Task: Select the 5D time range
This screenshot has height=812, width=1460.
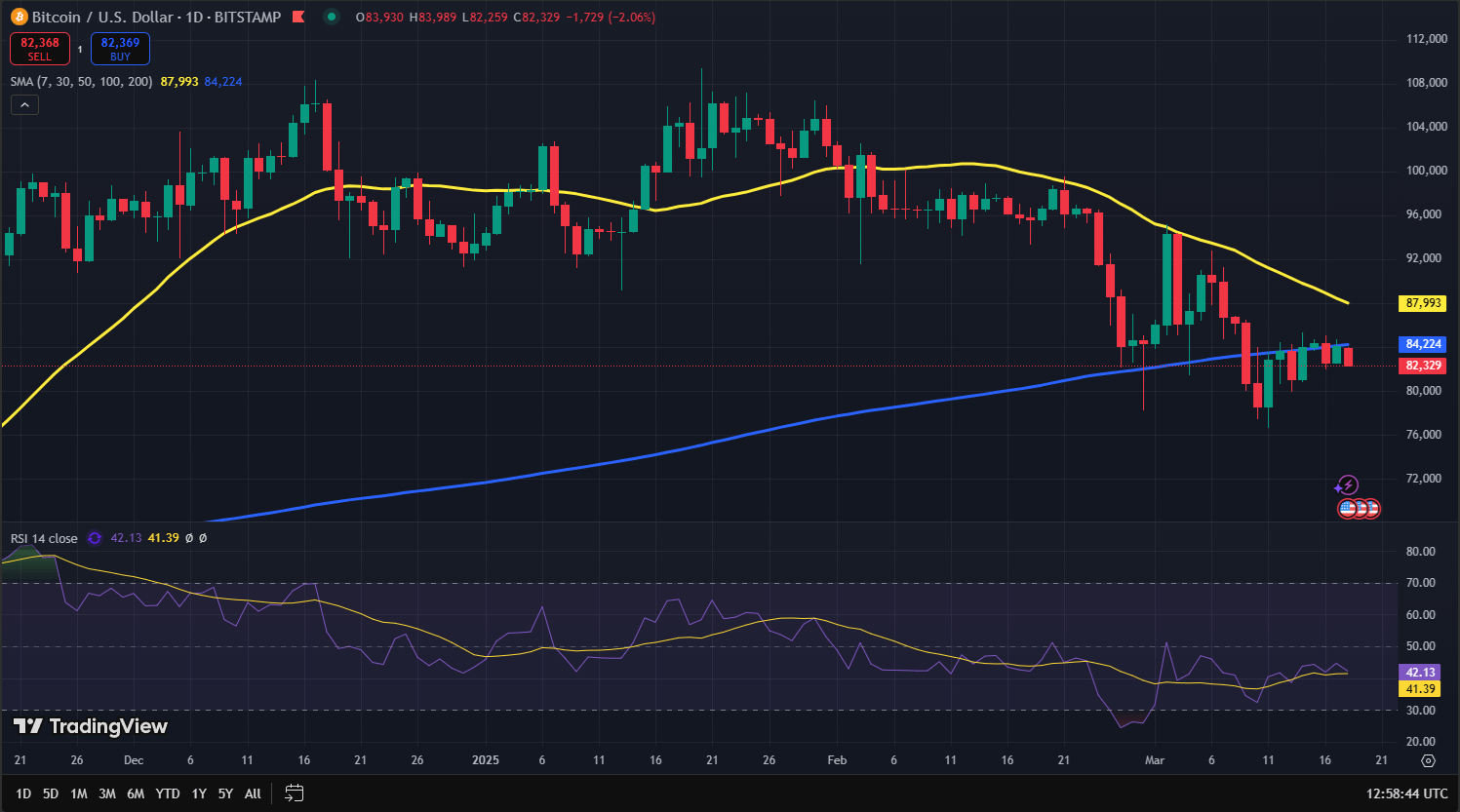Action: click(x=51, y=793)
